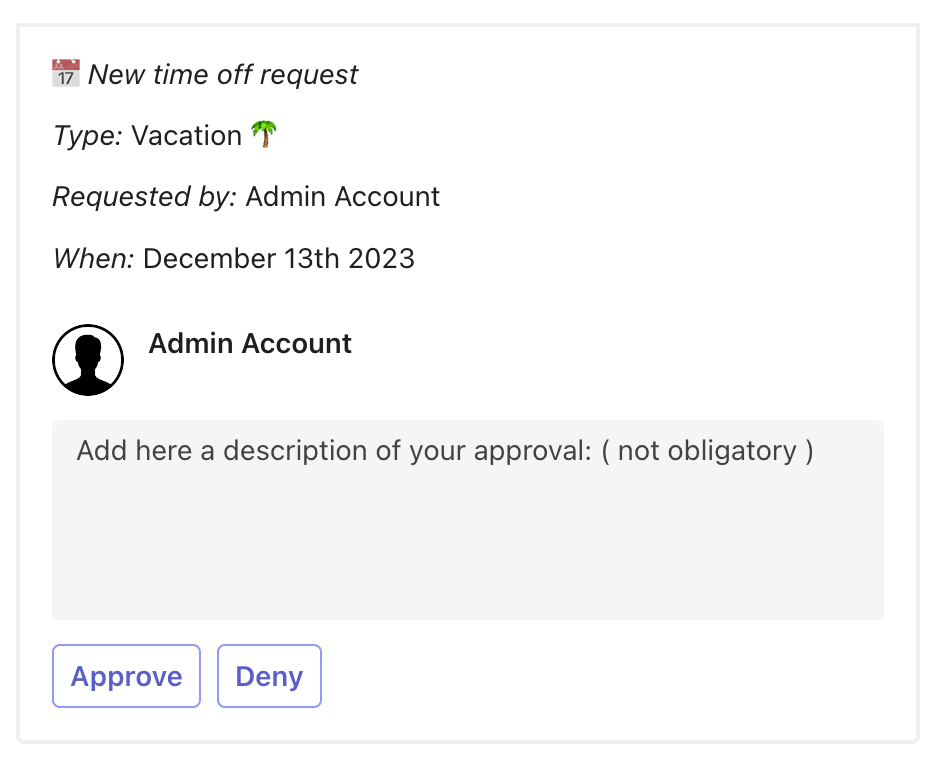Image resolution: width=942 pixels, height=762 pixels.
Task: Approve the time off request
Action: [126, 677]
